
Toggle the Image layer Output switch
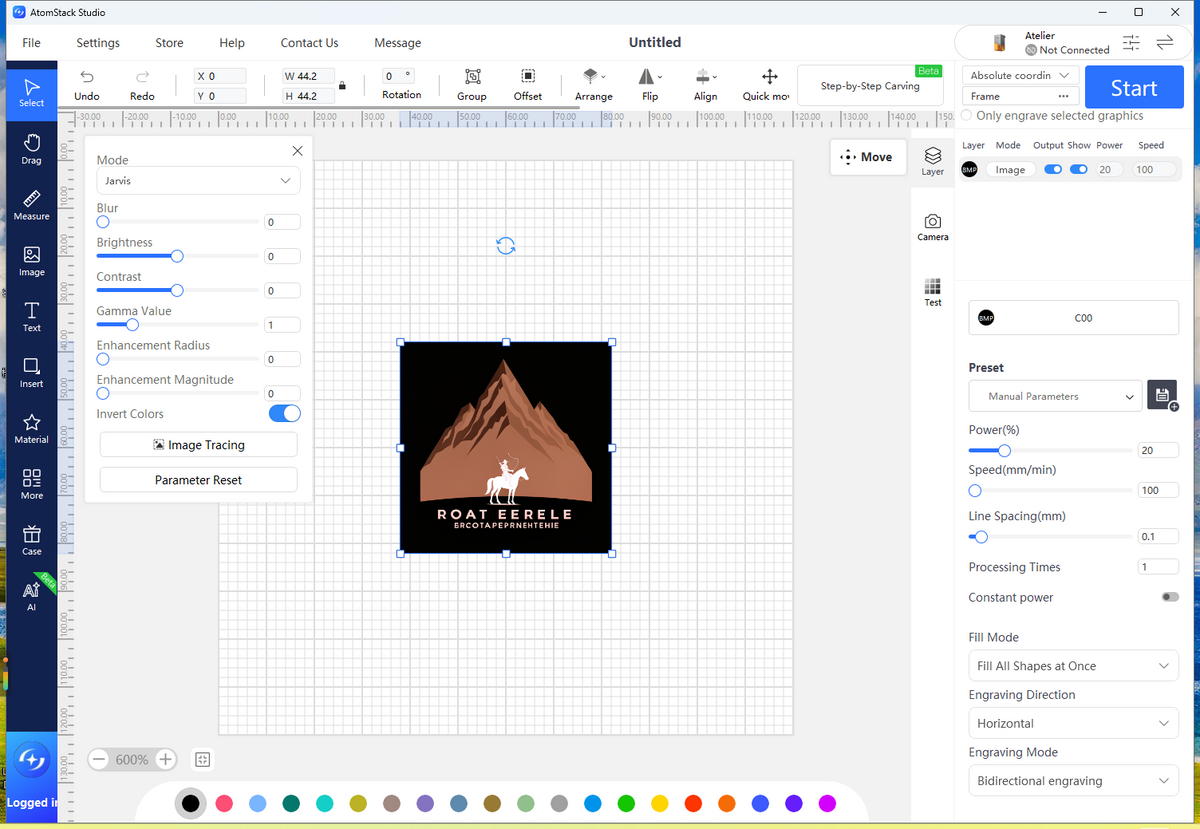(x=1053, y=170)
